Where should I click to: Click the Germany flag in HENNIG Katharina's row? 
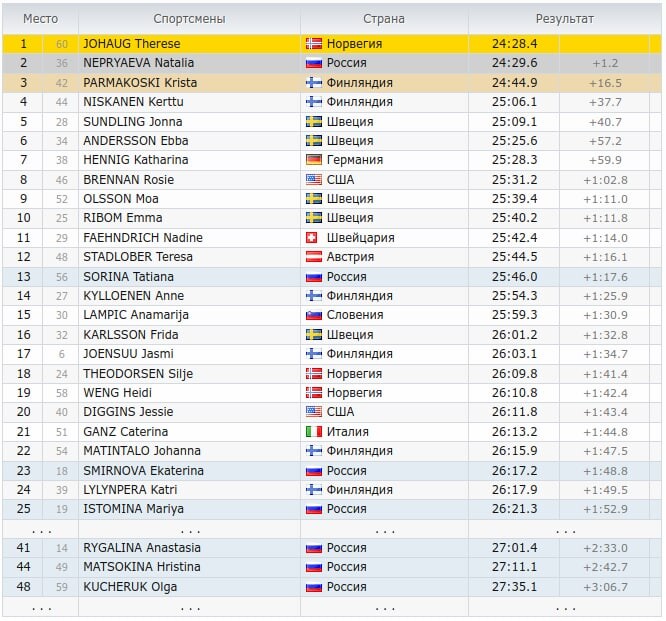coord(314,160)
